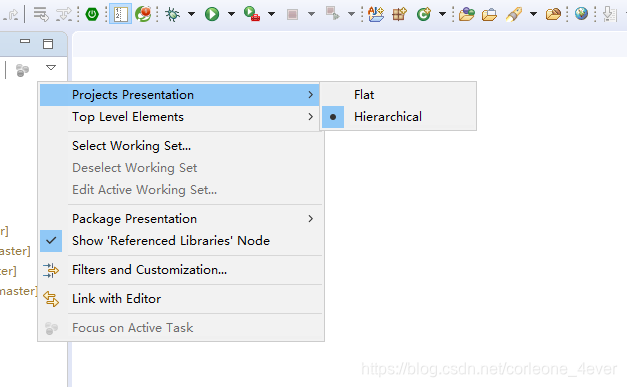Click Deselect Working Set entry

pos(181,168)
